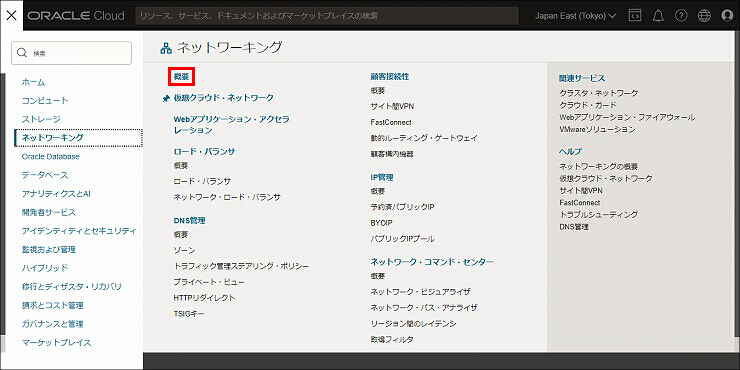Open トラブルシューティング help link
This screenshot has width=740, height=370.
coord(598,215)
